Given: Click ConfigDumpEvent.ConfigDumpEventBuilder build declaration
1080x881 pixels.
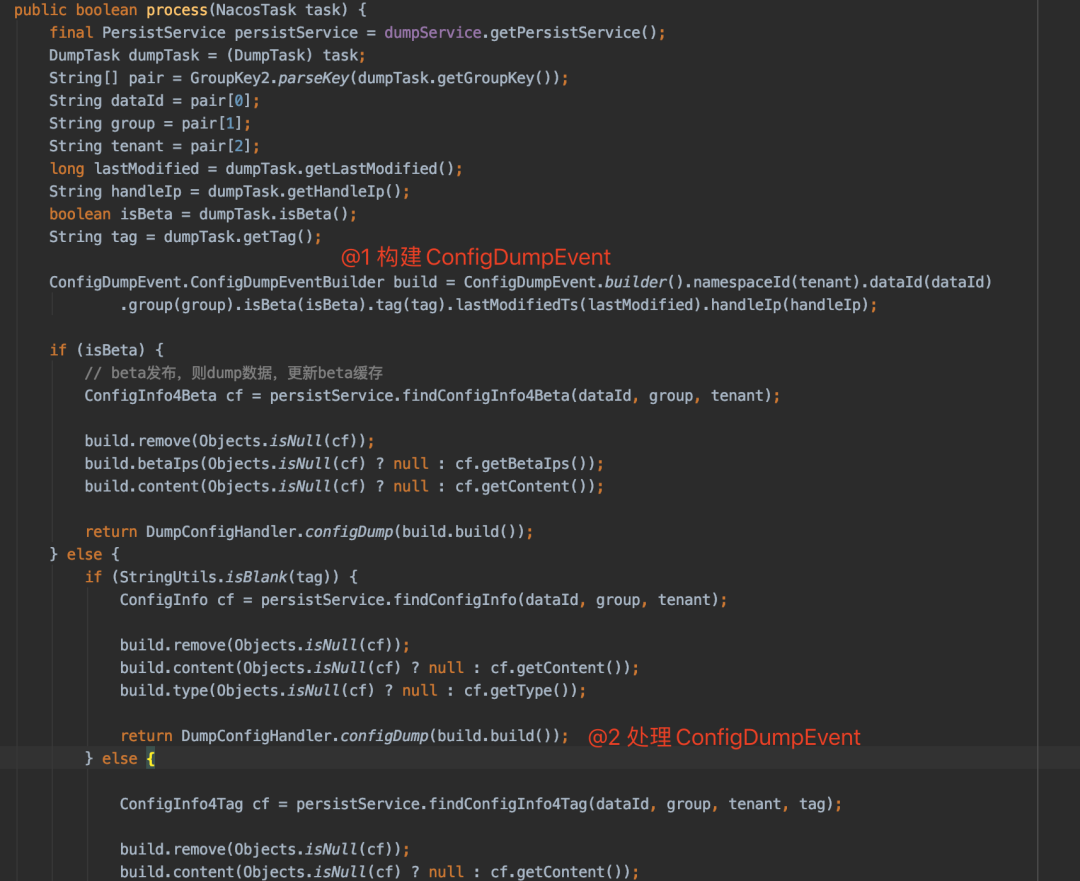Looking at the screenshot, I should pyautogui.click(x=242, y=283).
